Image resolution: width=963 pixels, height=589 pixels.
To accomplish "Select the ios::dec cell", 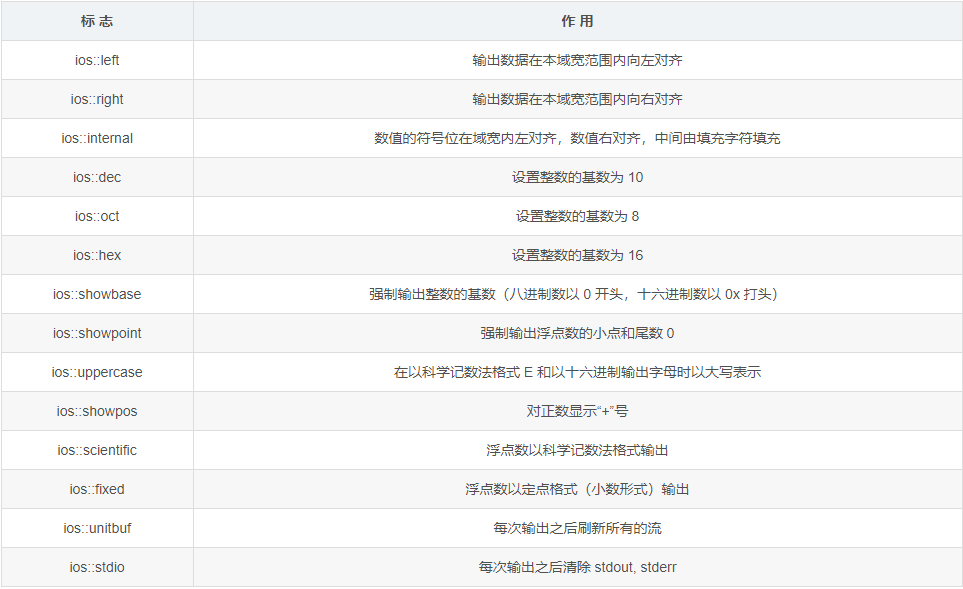I will 97,177.
